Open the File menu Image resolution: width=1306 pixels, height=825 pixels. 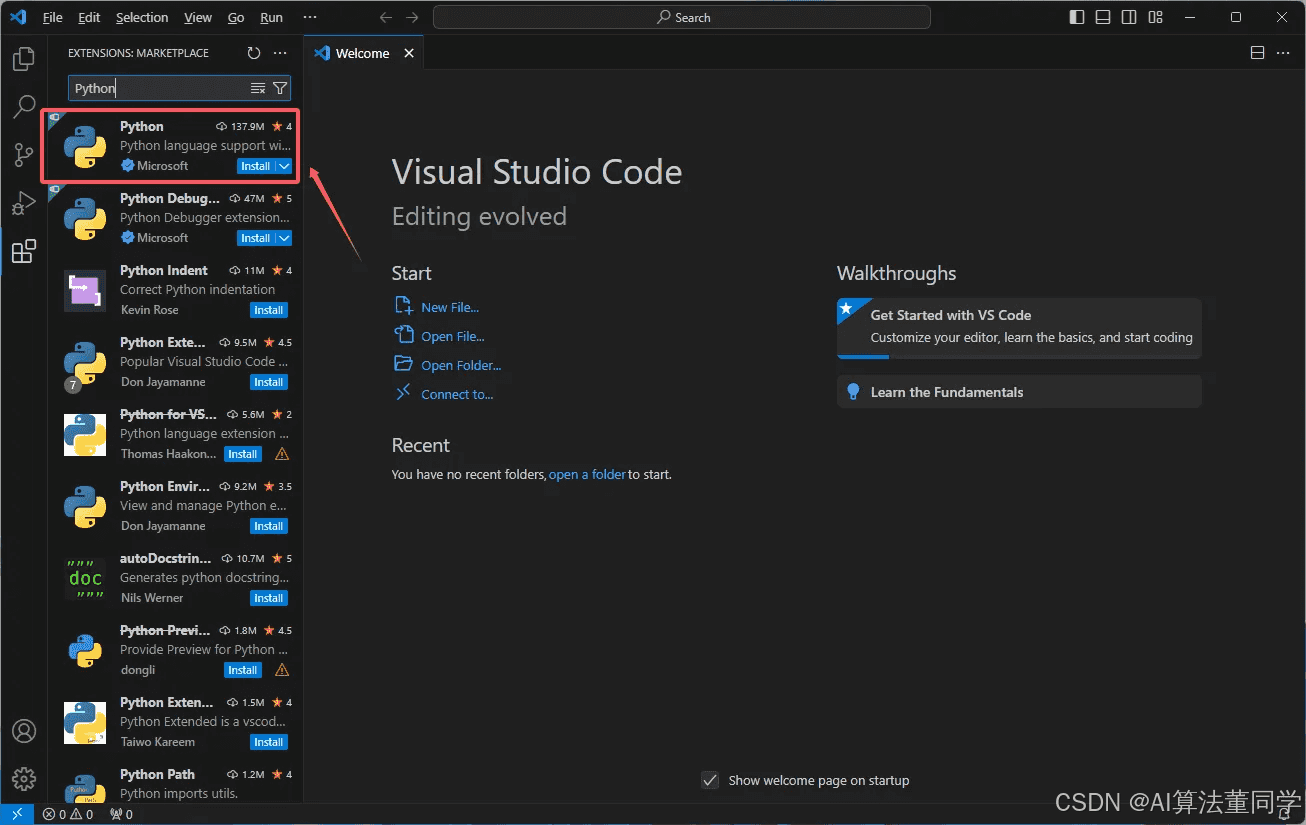[x=53, y=17]
